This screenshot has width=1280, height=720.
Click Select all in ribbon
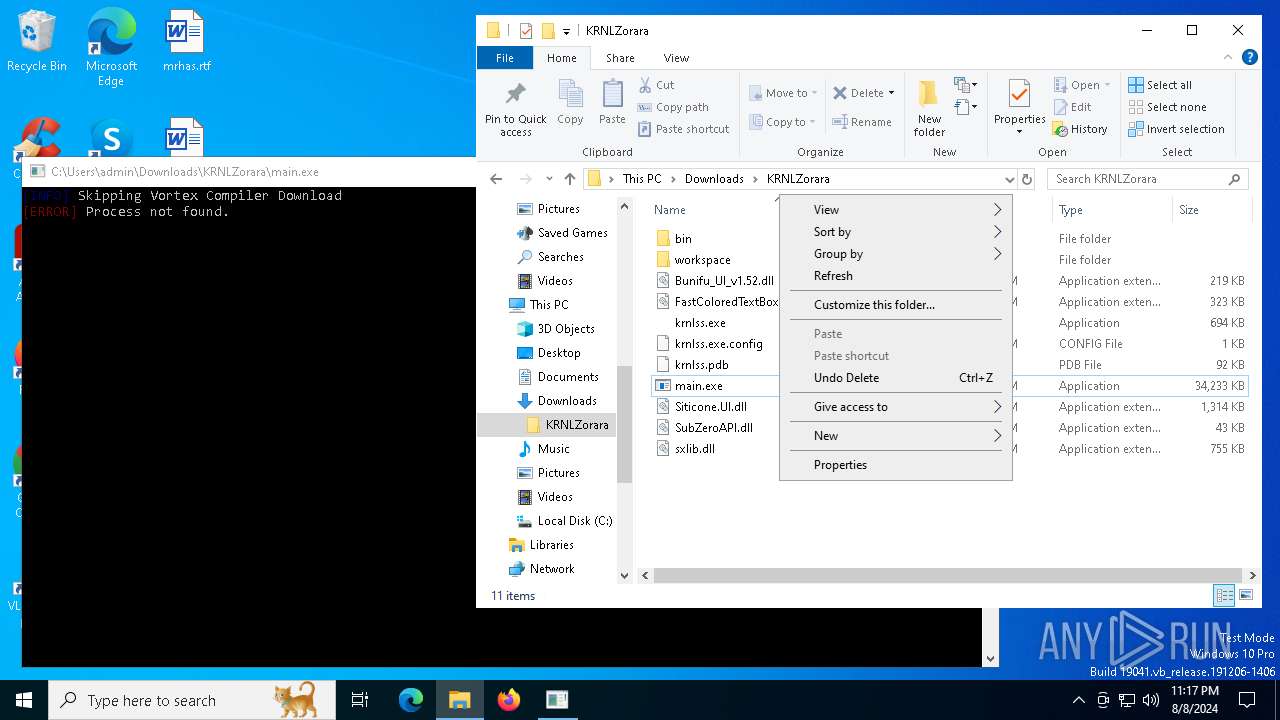pos(1160,85)
